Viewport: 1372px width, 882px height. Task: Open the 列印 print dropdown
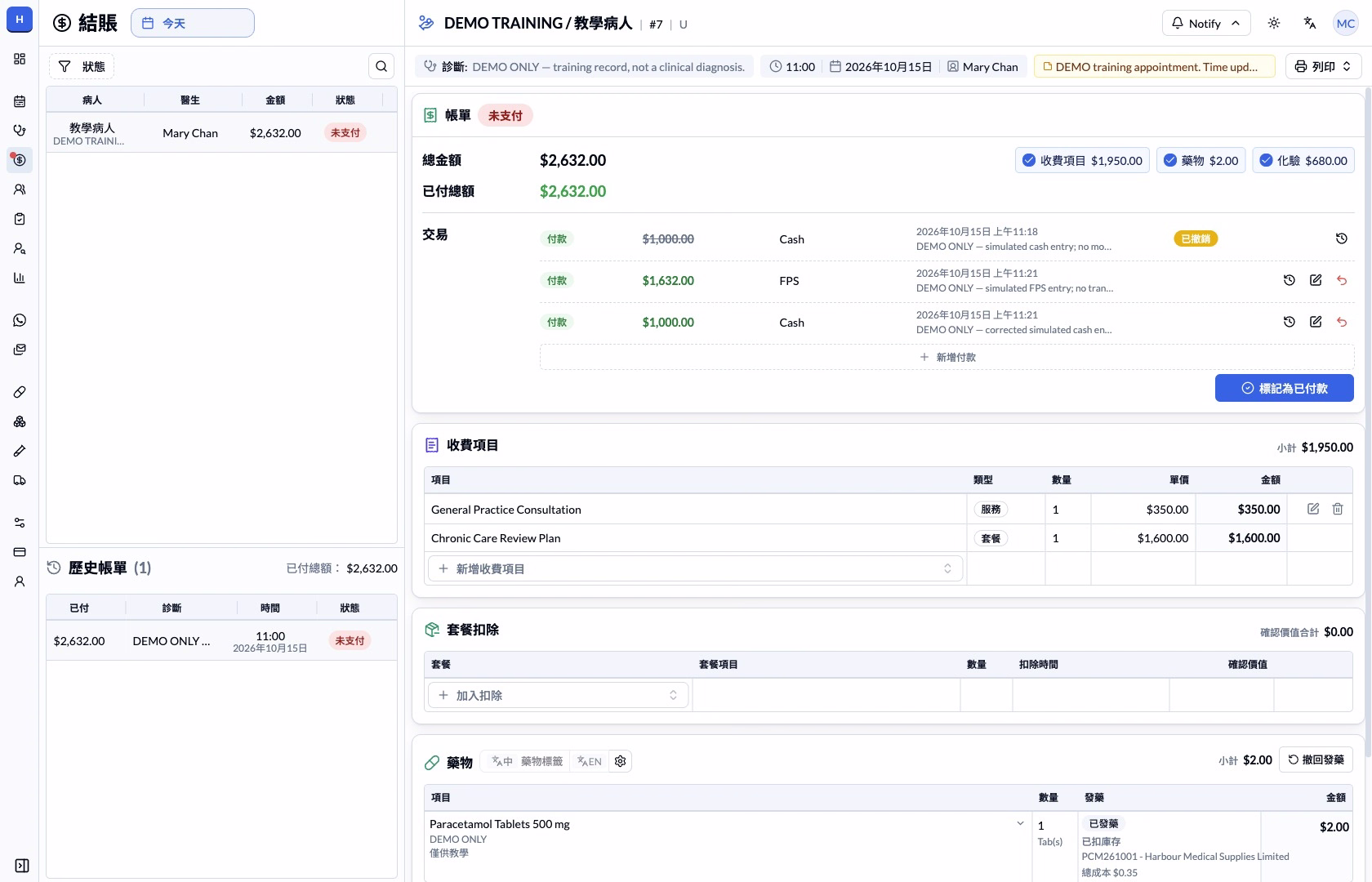coord(1323,66)
